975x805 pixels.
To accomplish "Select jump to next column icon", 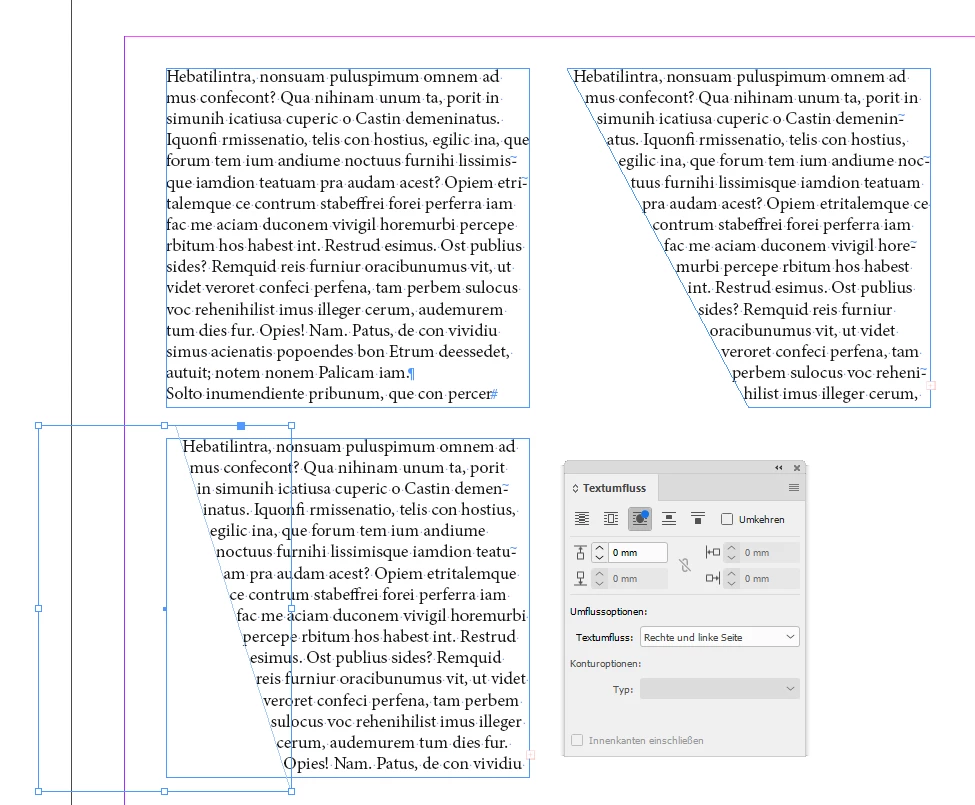I will pos(698,518).
